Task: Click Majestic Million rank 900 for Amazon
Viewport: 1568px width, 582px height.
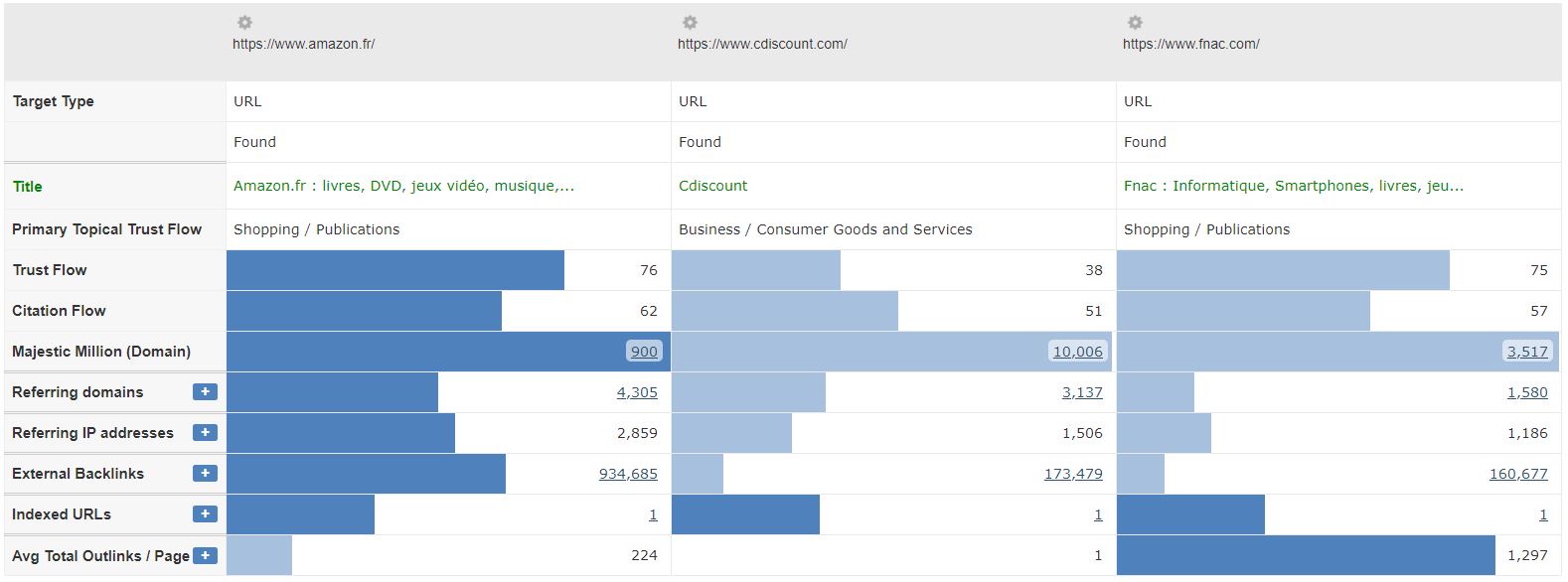Action: click(x=644, y=352)
